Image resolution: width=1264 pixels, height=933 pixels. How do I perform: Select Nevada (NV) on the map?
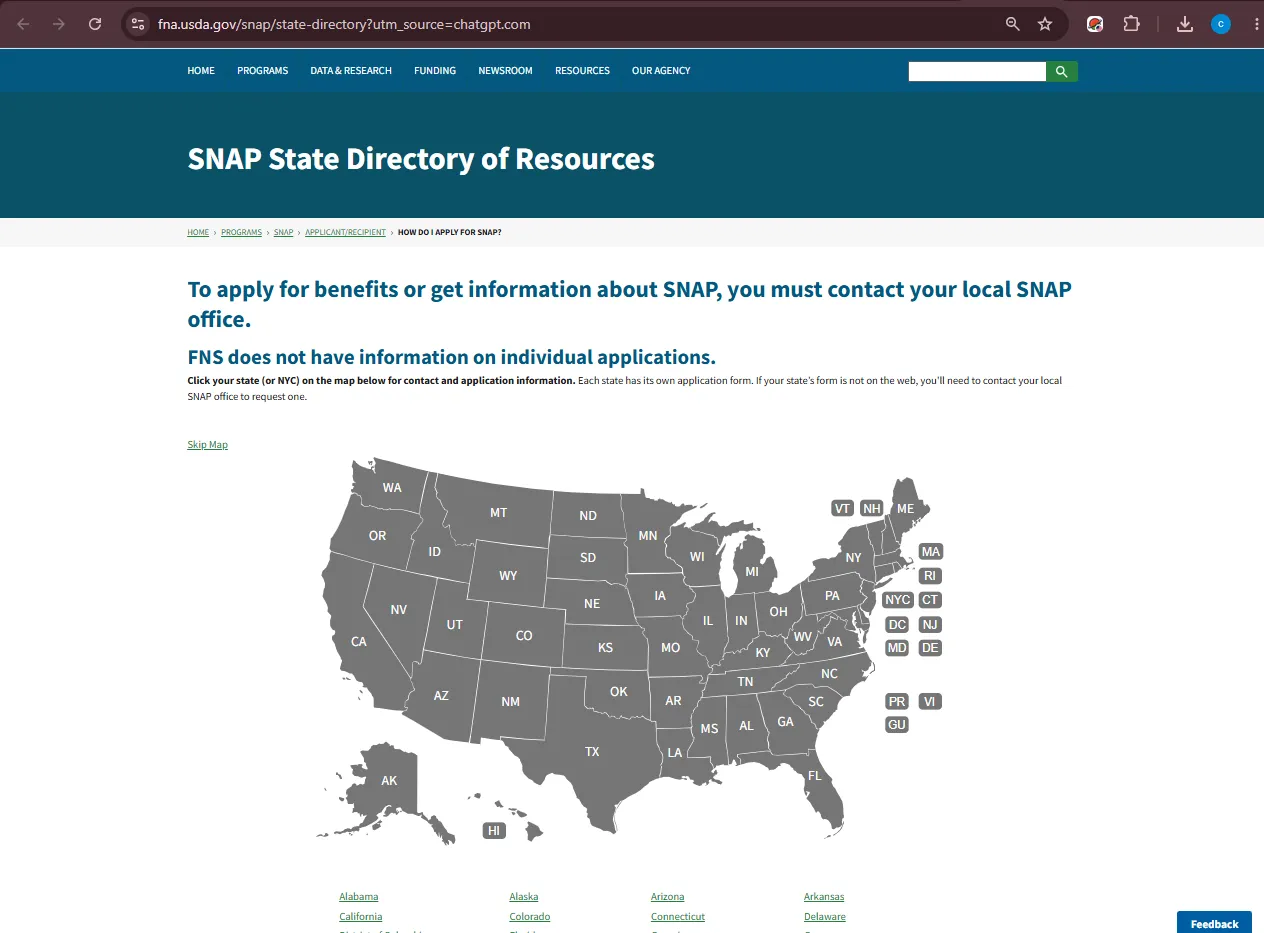[x=398, y=610]
